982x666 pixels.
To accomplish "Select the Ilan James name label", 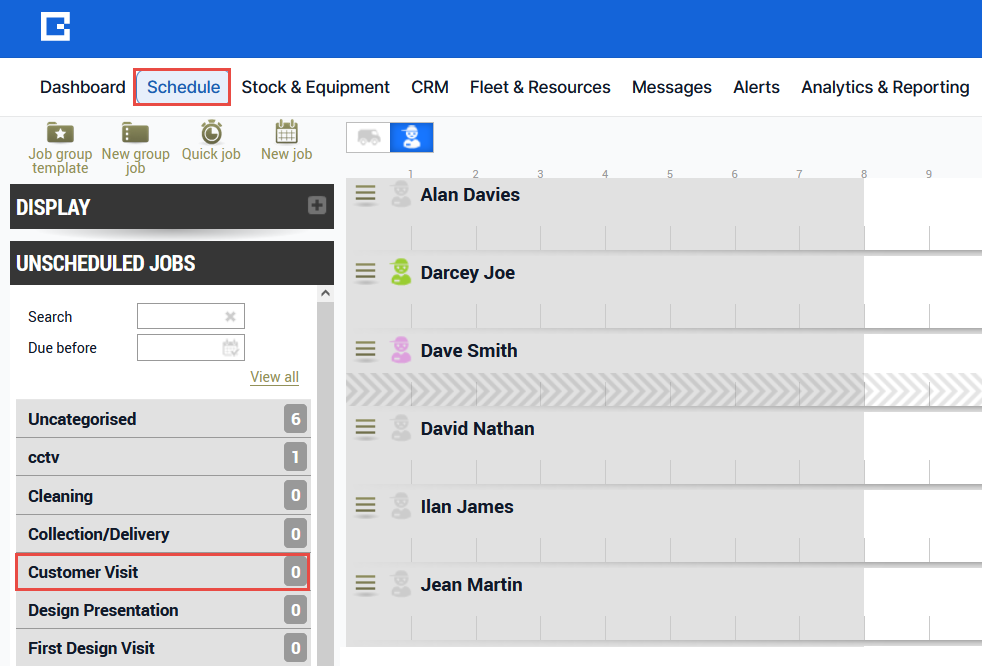I will [467, 506].
